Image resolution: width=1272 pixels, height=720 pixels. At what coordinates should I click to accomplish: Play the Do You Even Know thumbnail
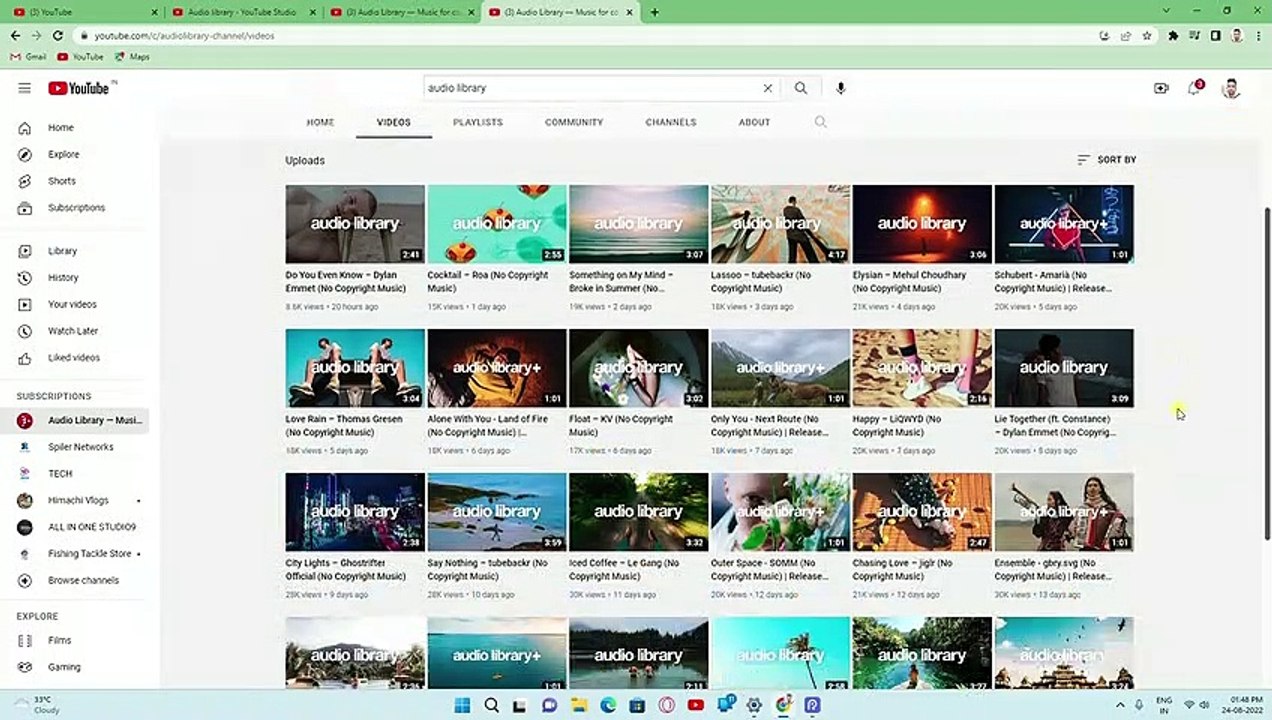355,224
